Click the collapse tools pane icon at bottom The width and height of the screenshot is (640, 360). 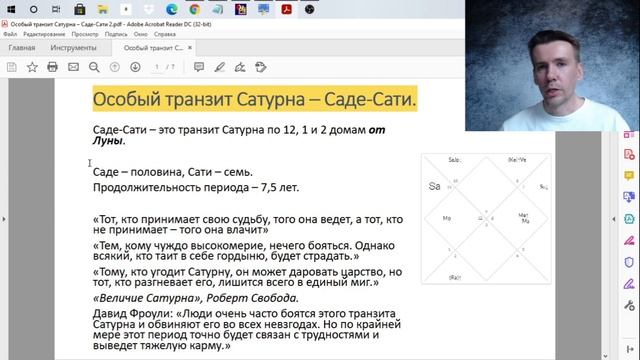(x=629, y=349)
